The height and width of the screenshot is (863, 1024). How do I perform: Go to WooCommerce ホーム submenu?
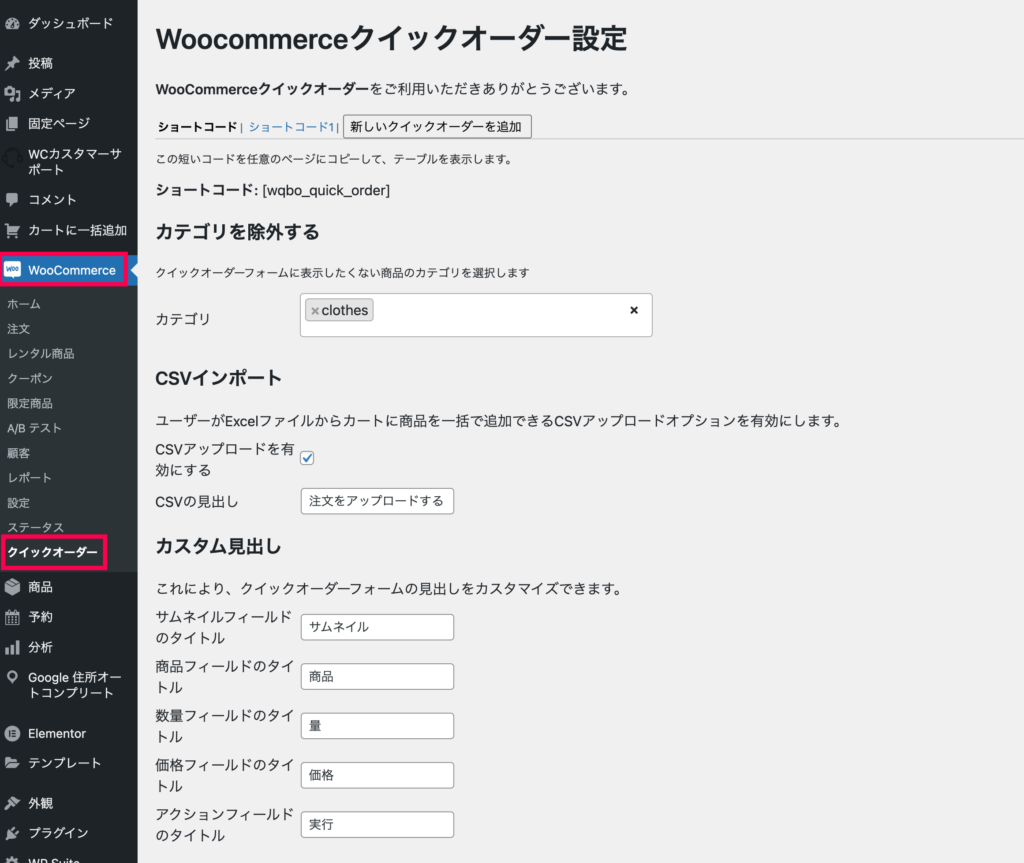[x=24, y=304]
